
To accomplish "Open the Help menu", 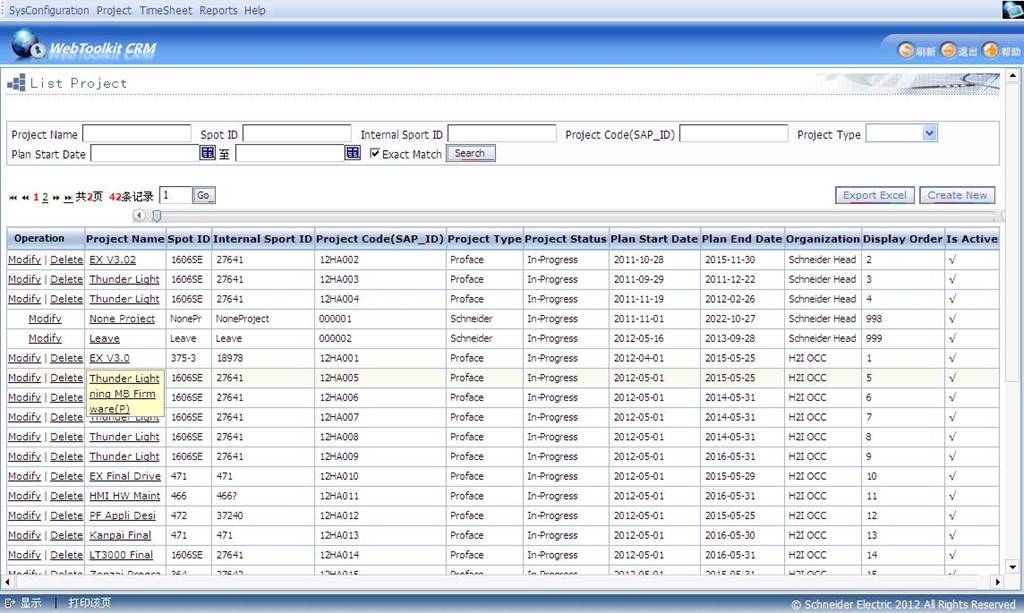I will tap(255, 10).
